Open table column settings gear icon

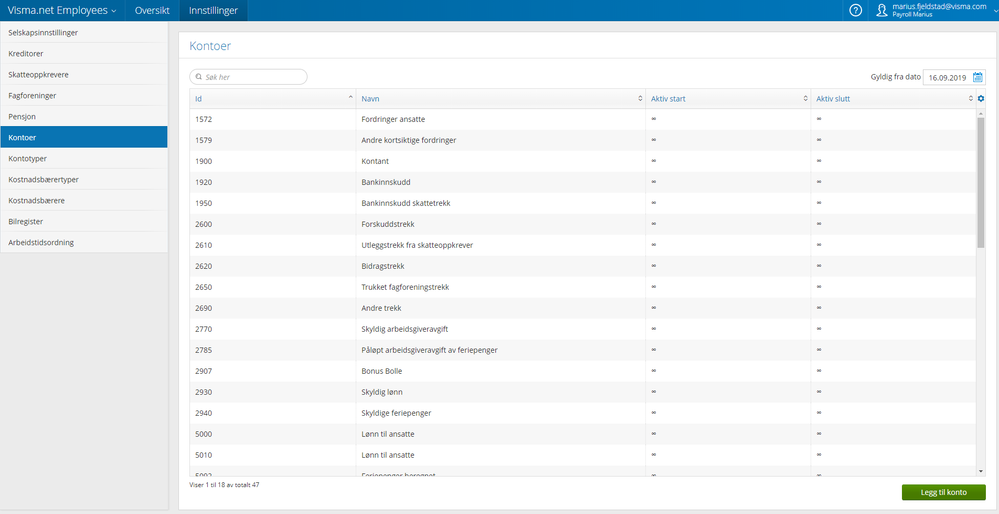pos(981,98)
